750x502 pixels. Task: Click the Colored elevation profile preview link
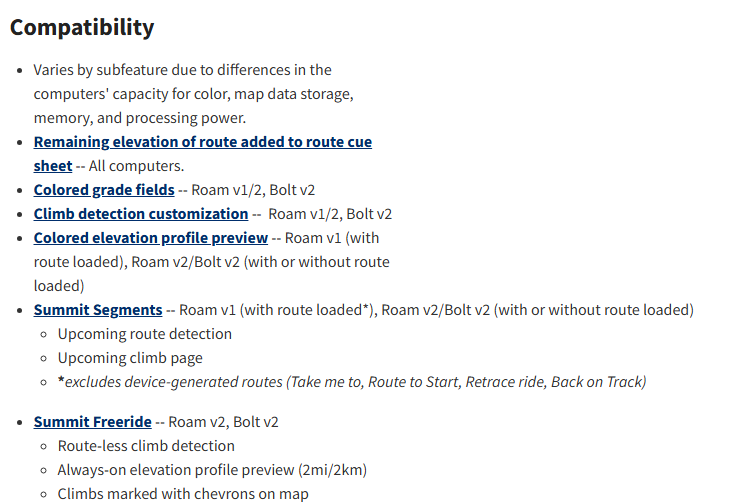click(150, 238)
